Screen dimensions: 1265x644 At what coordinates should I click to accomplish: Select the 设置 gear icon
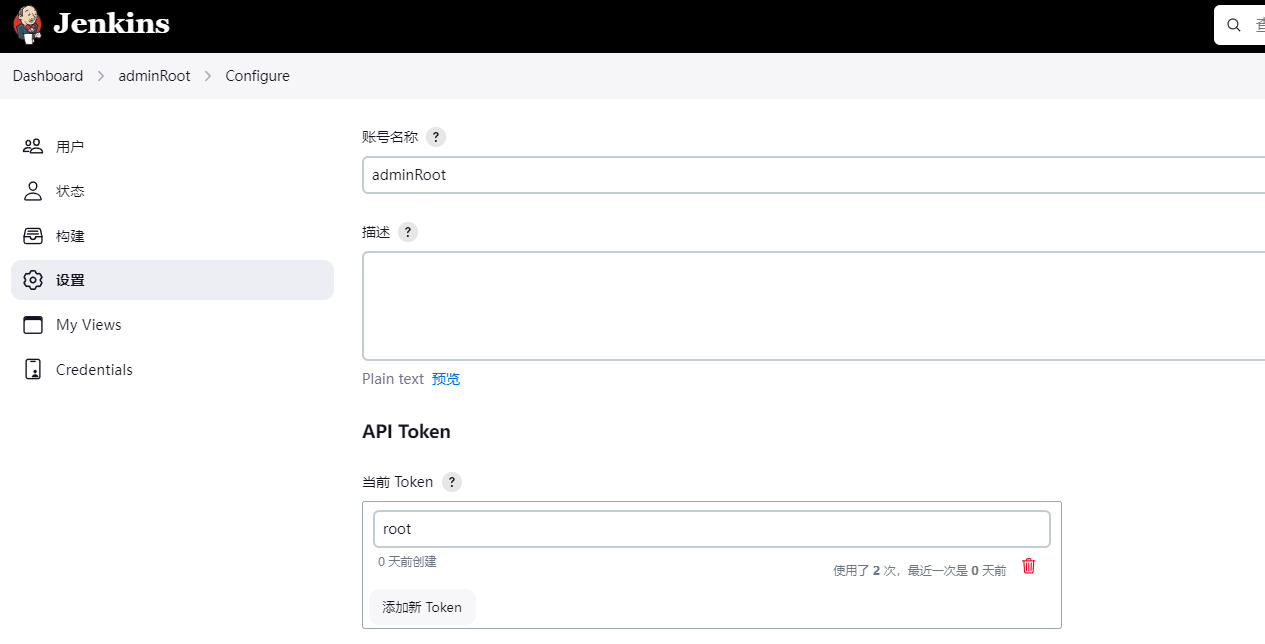click(33, 280)
